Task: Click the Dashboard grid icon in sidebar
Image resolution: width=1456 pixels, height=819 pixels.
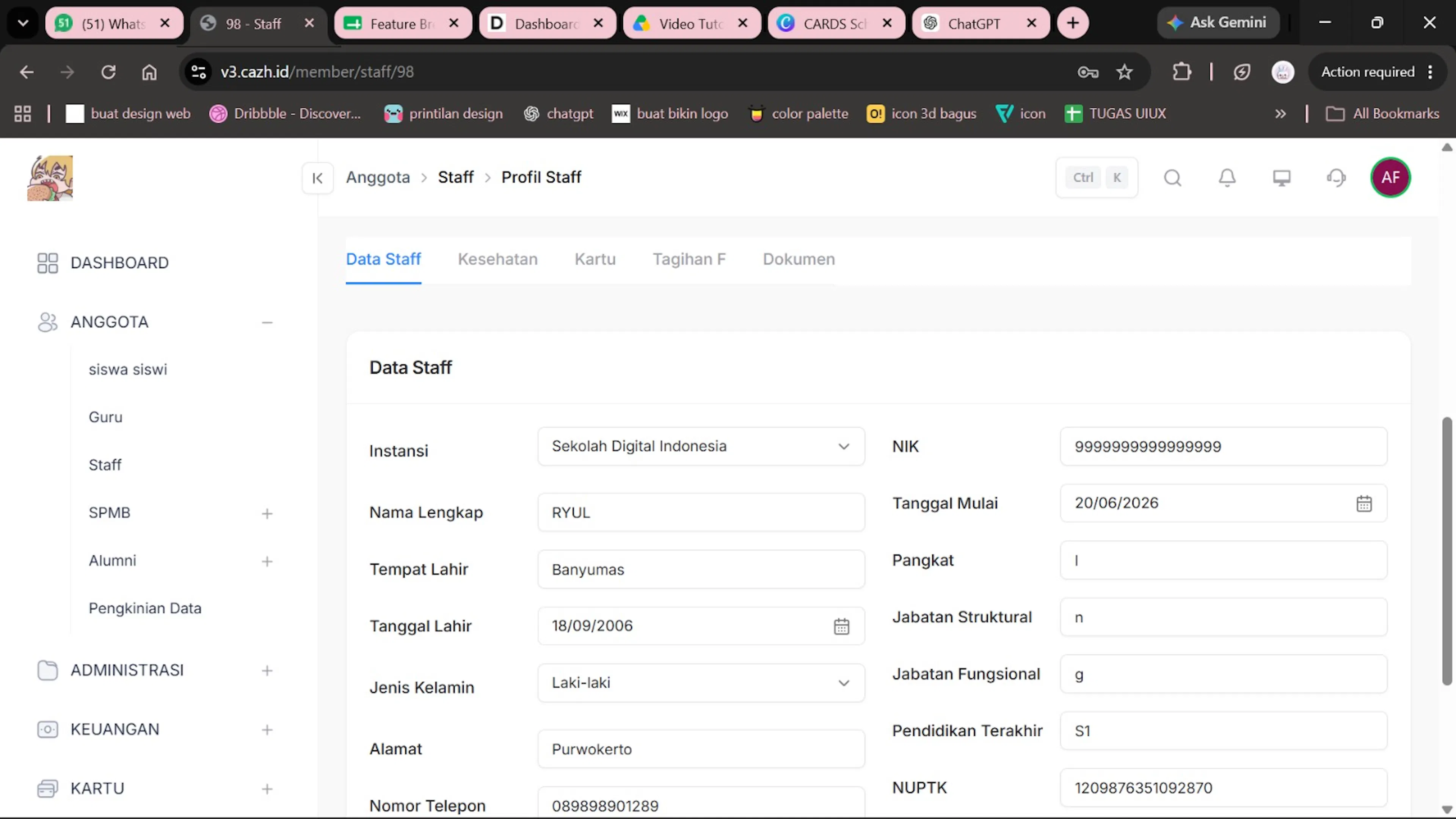Action: click(47, 263)
